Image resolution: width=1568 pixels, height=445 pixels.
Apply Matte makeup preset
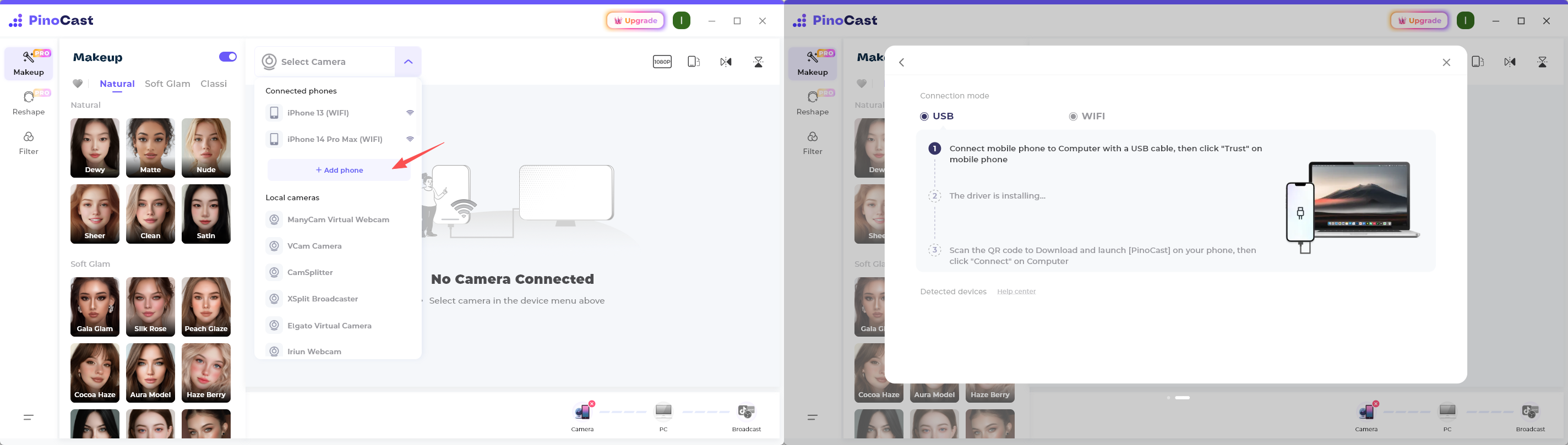click(150, 148)
